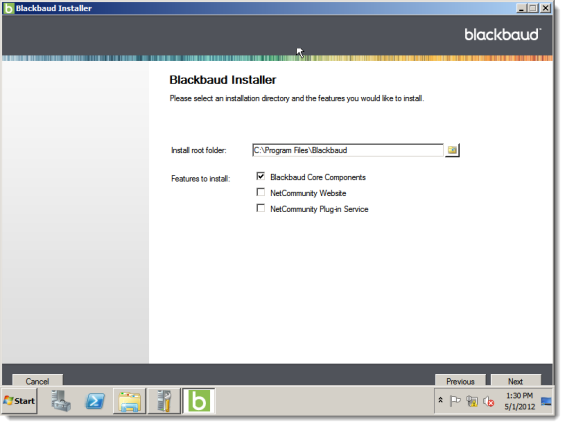Click the muted speaker volume tray icon
Screen dimensions: 565x426
tap(489, 401)
